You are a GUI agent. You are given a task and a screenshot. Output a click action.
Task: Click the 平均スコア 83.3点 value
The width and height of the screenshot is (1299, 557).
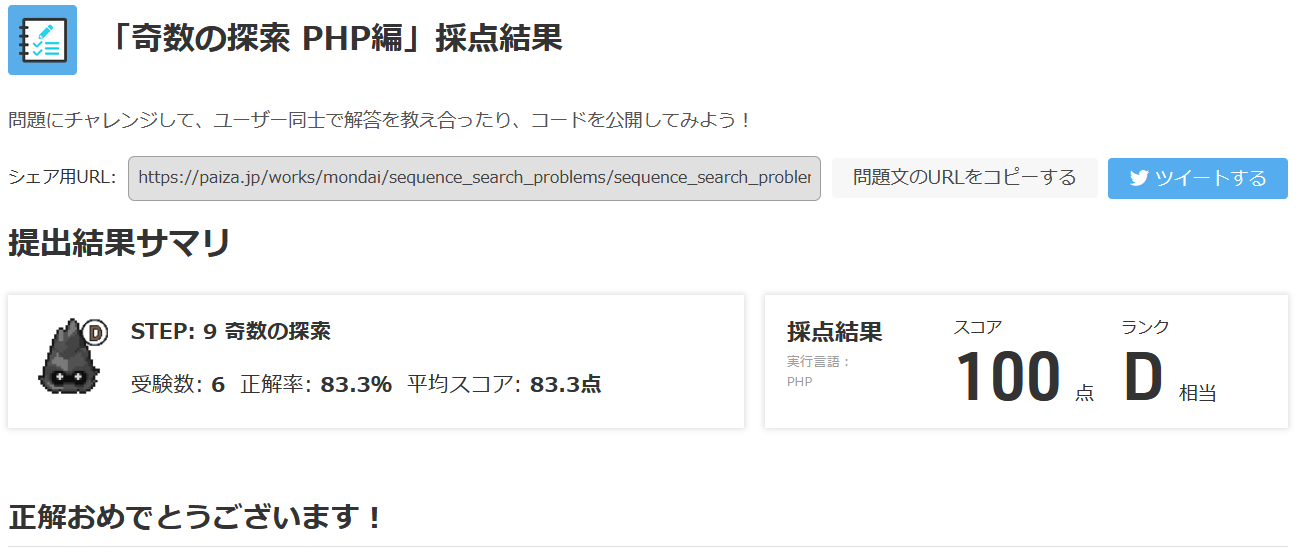coord(565,384)
